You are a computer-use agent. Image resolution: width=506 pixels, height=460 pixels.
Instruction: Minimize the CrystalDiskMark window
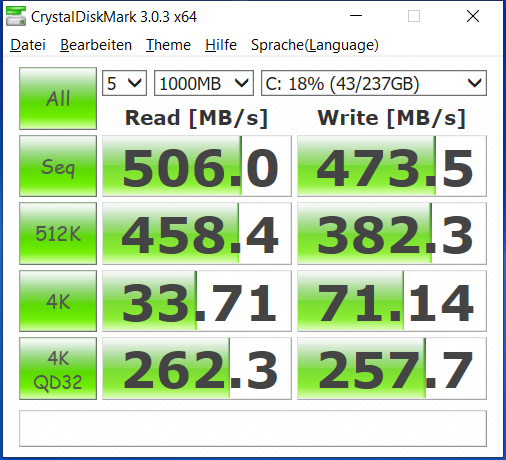click(356, 16)
